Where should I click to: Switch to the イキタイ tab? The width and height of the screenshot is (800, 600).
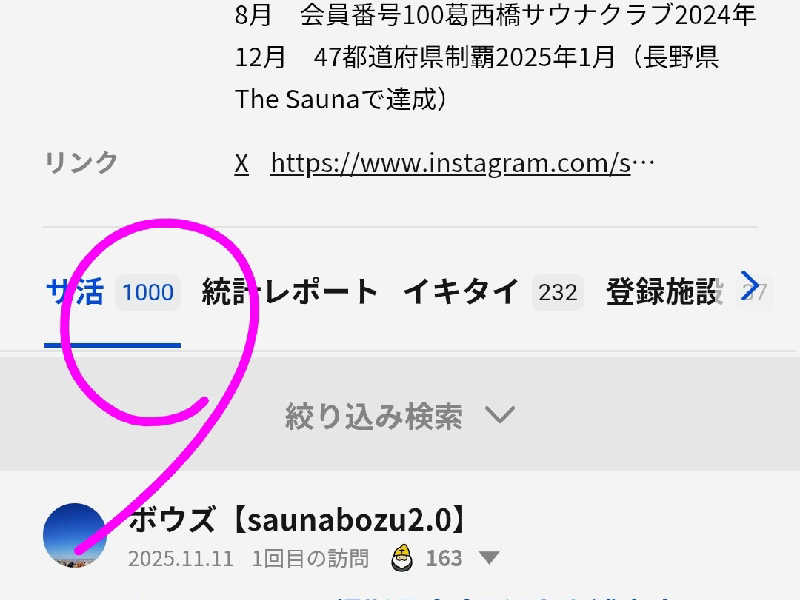(461, 292)
